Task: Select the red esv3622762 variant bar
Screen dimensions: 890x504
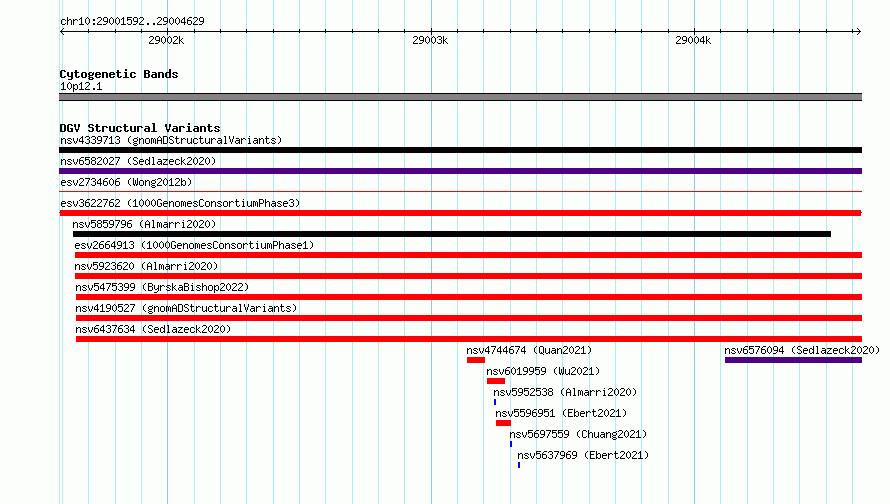Action: point(460,213)
